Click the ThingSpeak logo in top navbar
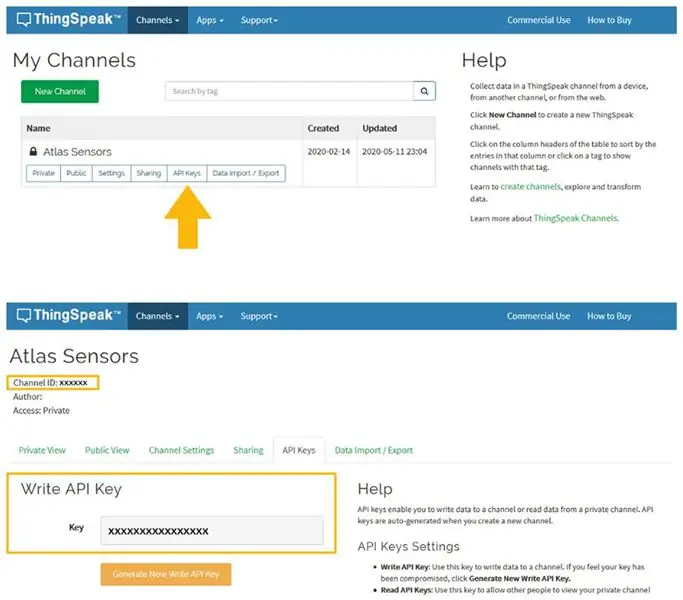683x600 pixels. tap(68, 20)
